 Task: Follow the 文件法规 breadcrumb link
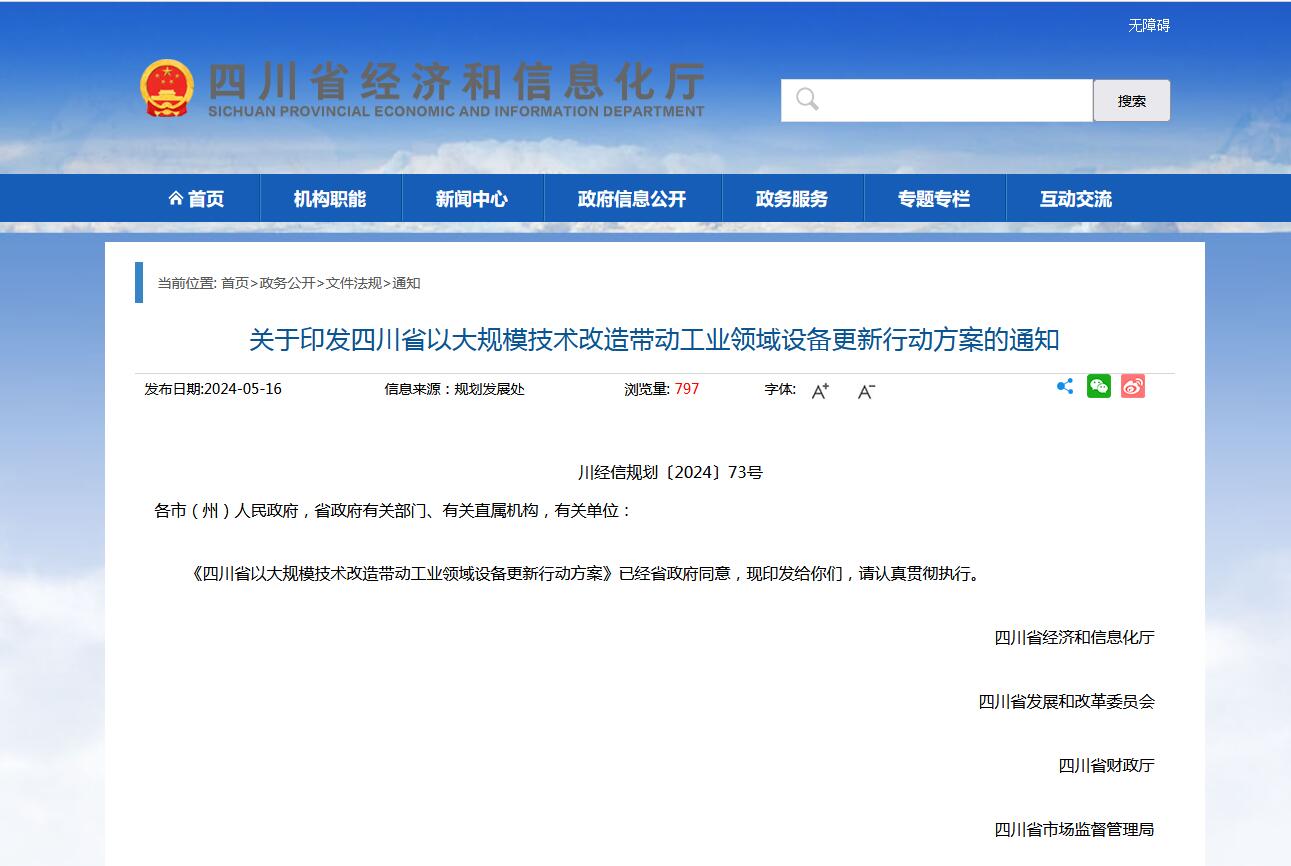(354, 283)
